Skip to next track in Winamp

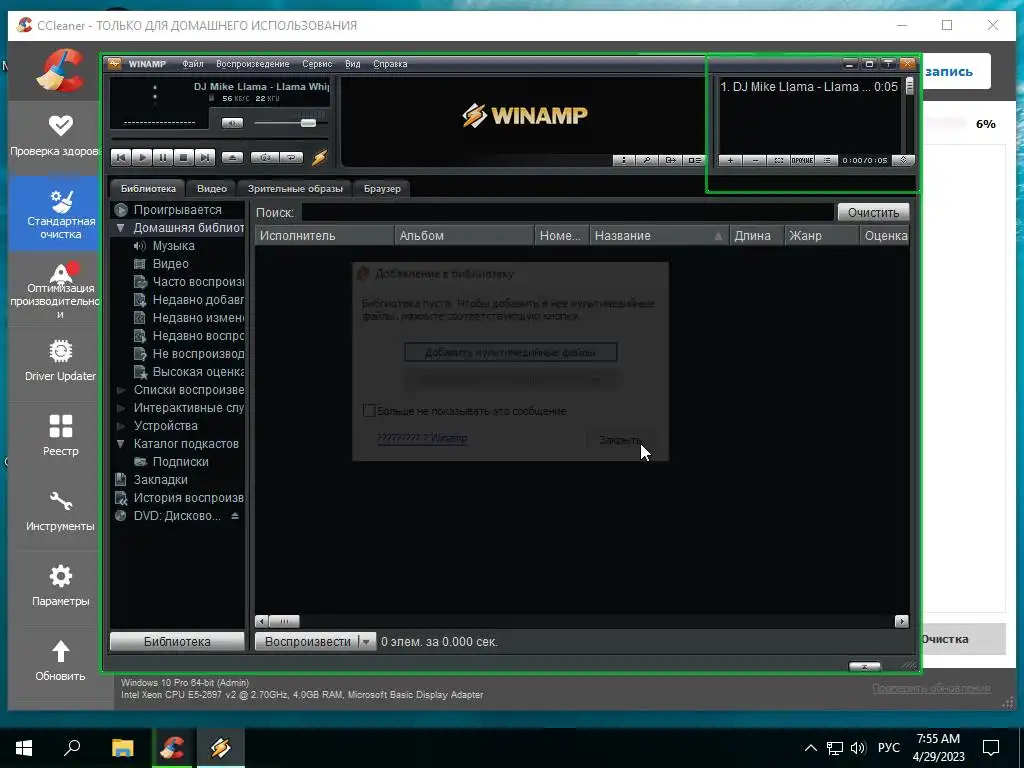(x=204, y=157)
